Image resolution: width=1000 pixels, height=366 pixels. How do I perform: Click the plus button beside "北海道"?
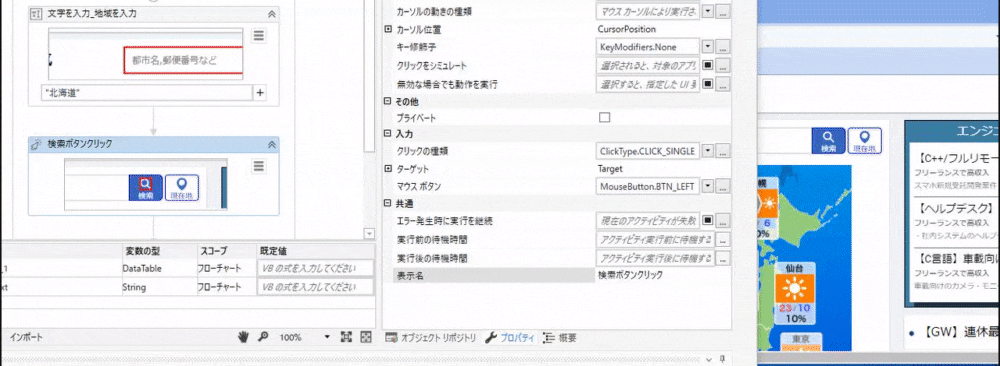tap(260, 93)
